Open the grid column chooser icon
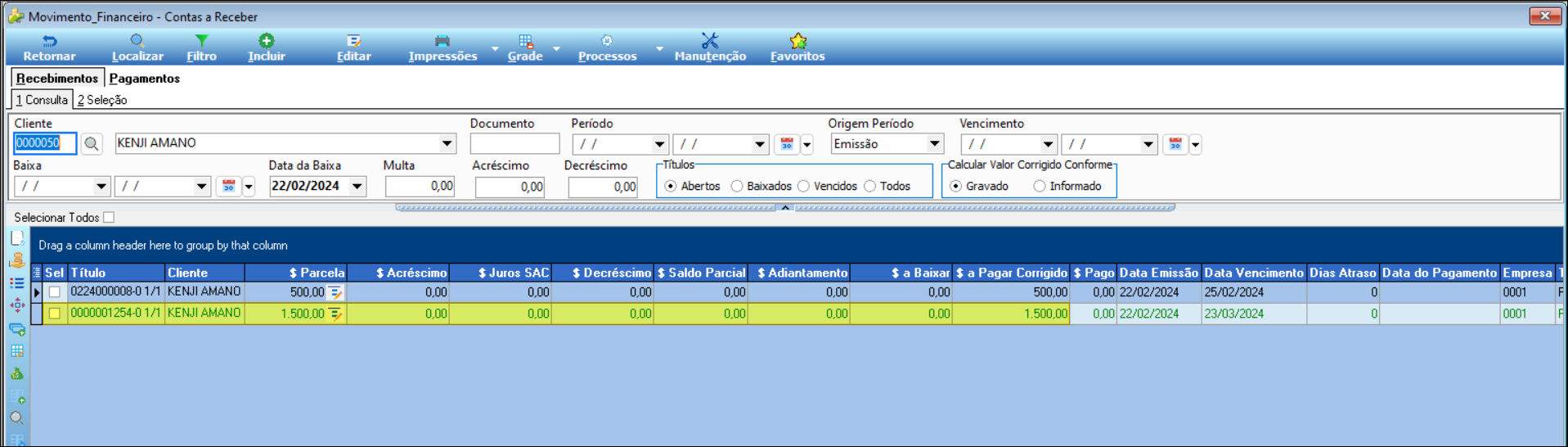Screen dimensions: 1568x447 [x=36, y=273]
